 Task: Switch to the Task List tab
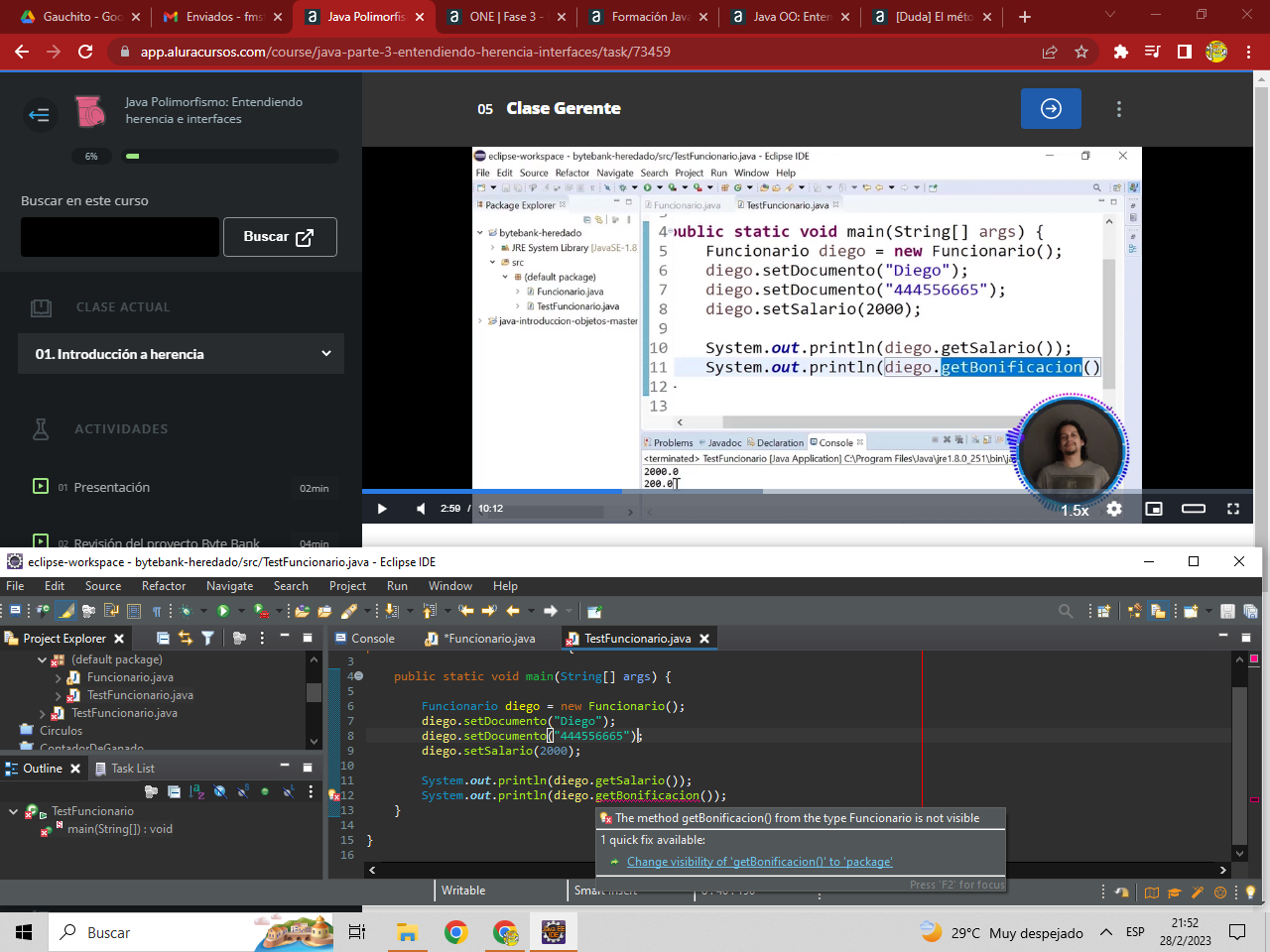point(125,769)
